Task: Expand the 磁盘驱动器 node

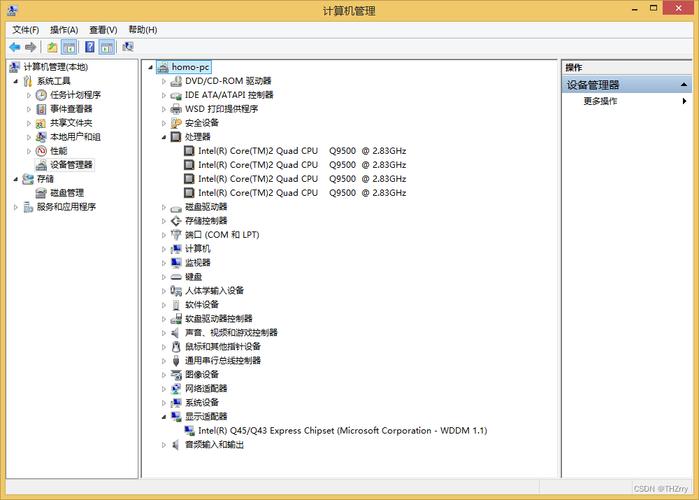Action: [x=164, y=207]
